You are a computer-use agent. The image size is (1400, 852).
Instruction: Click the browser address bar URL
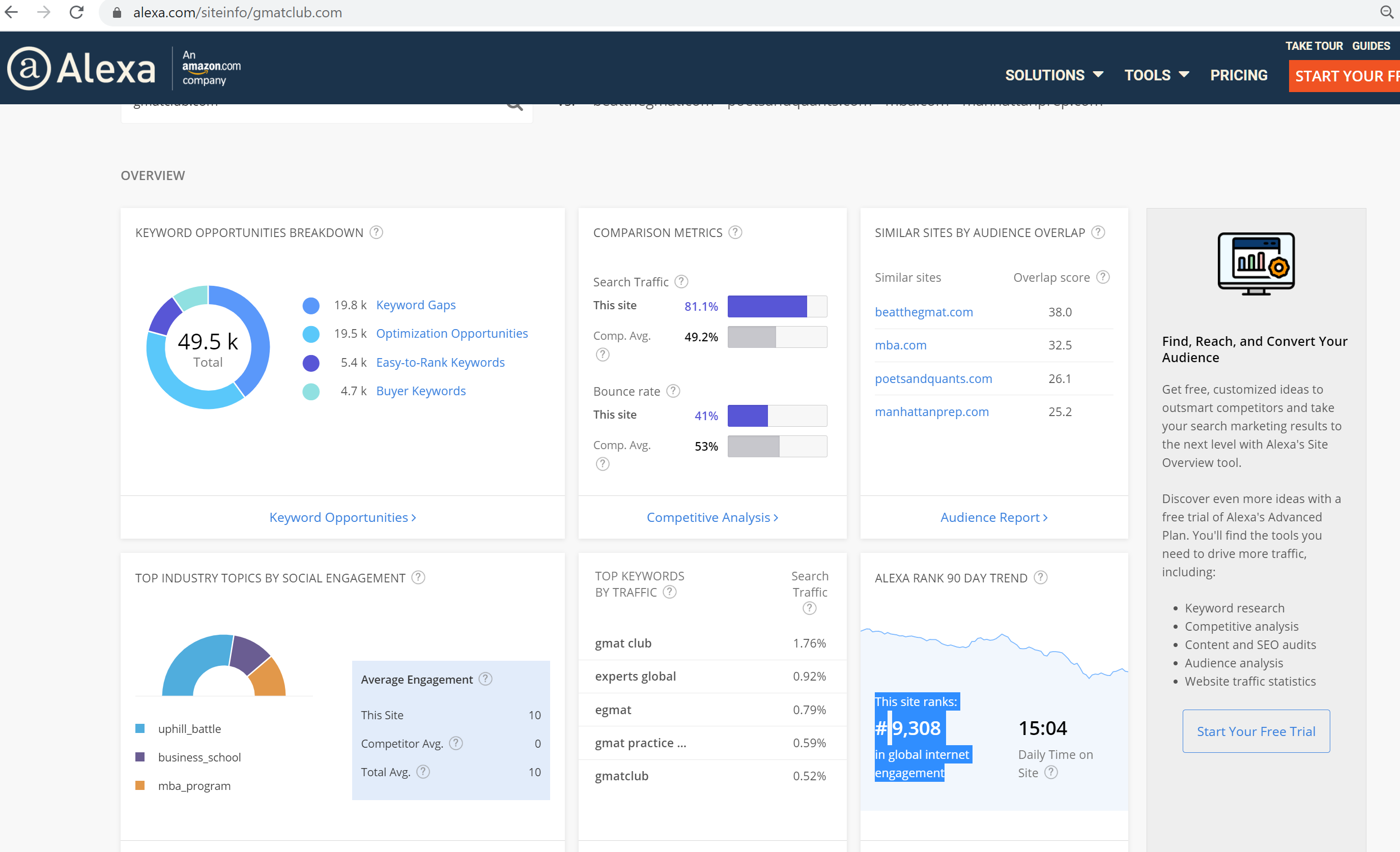click(x=238, y=13)
